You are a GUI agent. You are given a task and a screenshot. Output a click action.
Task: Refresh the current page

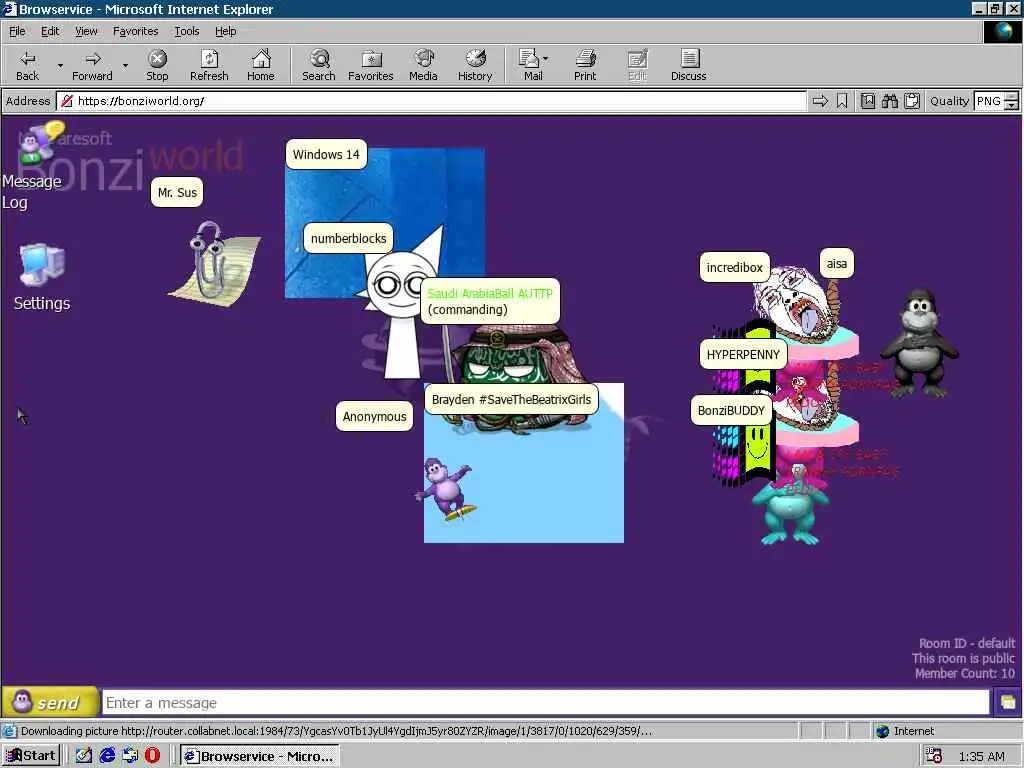coord(209,65)
